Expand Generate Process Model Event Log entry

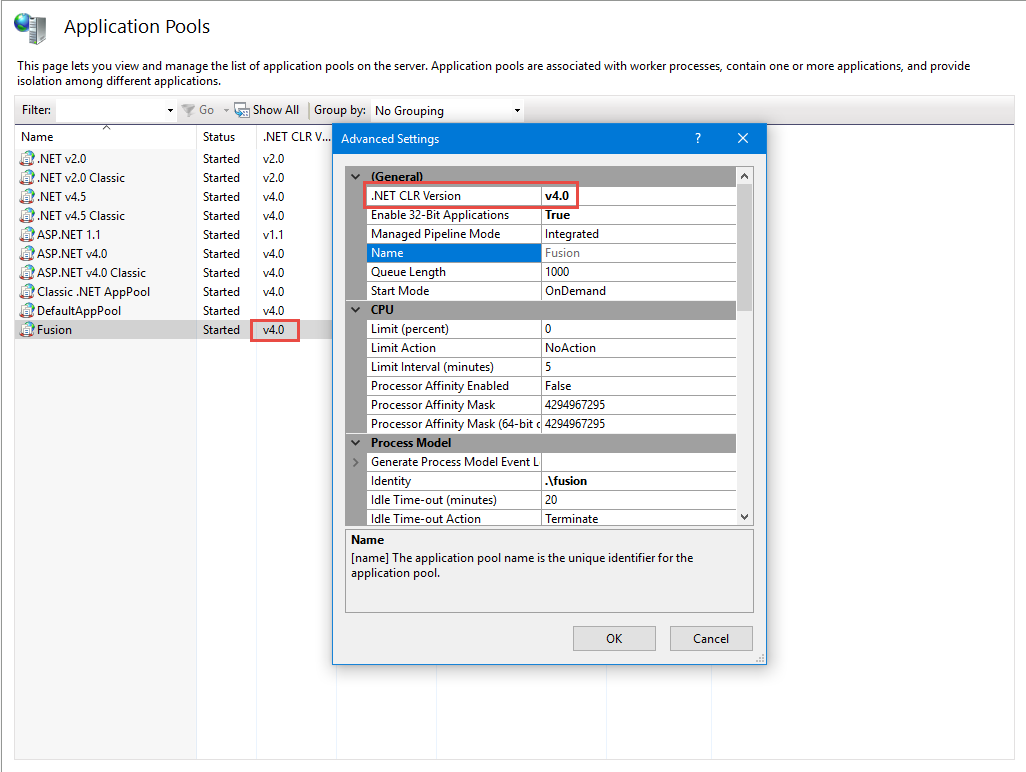[355, 462]
